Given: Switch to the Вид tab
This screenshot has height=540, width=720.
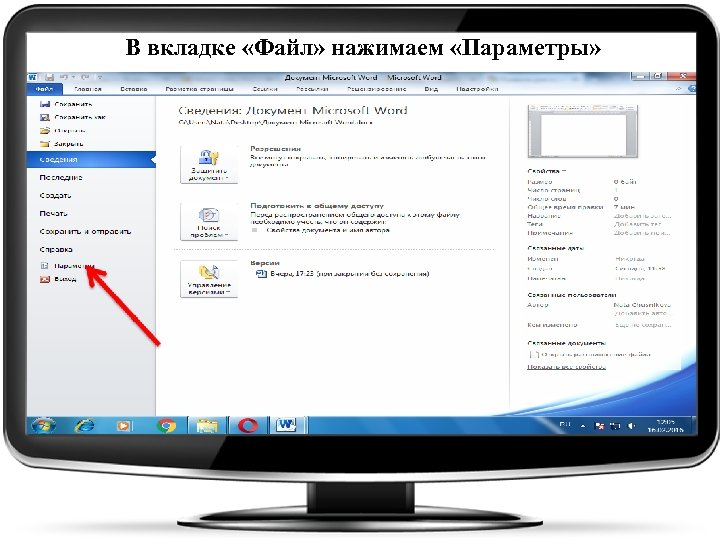Looking at the screenshot, I should [x=431, y=89].
